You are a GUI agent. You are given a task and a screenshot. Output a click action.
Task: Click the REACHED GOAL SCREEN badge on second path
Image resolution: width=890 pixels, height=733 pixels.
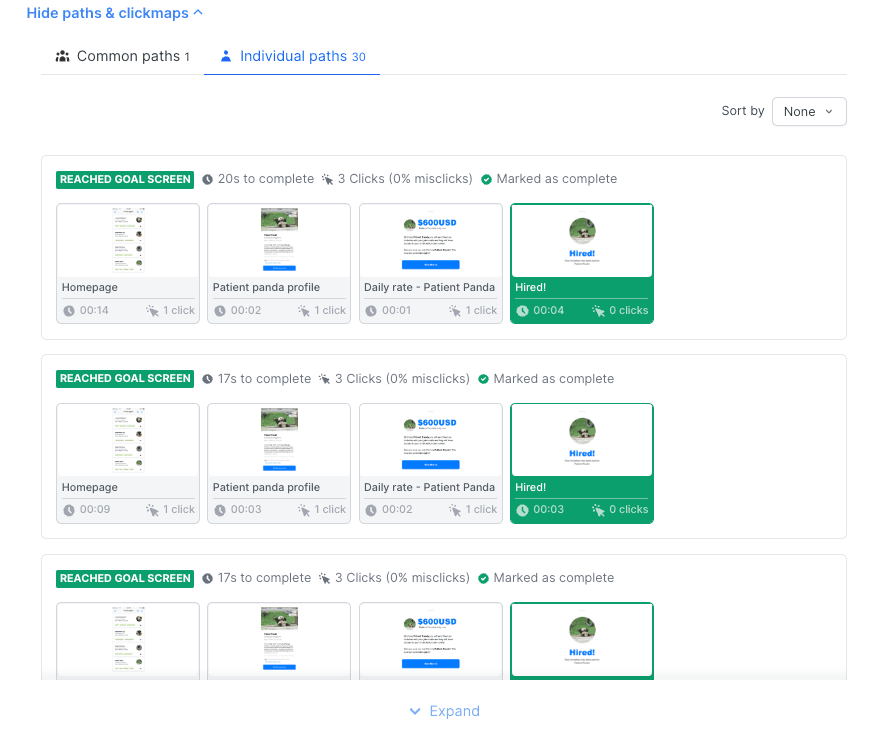click(x=124, y=379)
